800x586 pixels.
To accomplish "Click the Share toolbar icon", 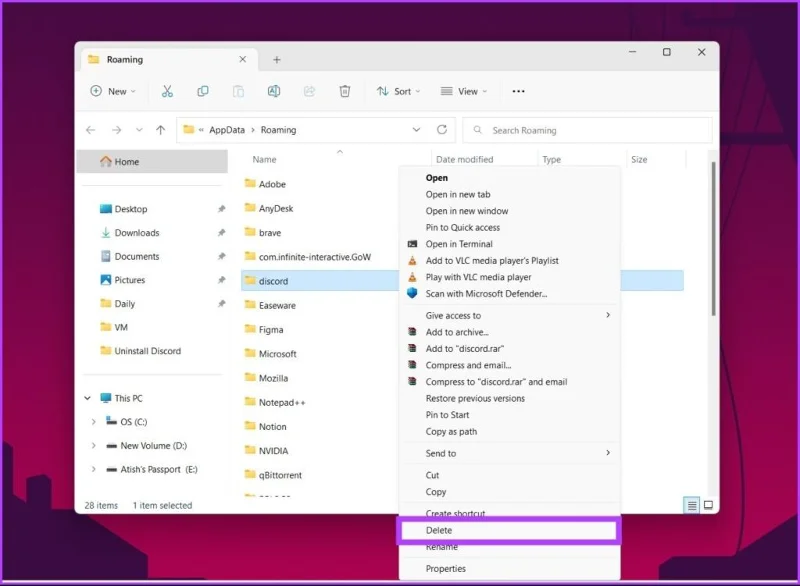I will coord(309,91).
